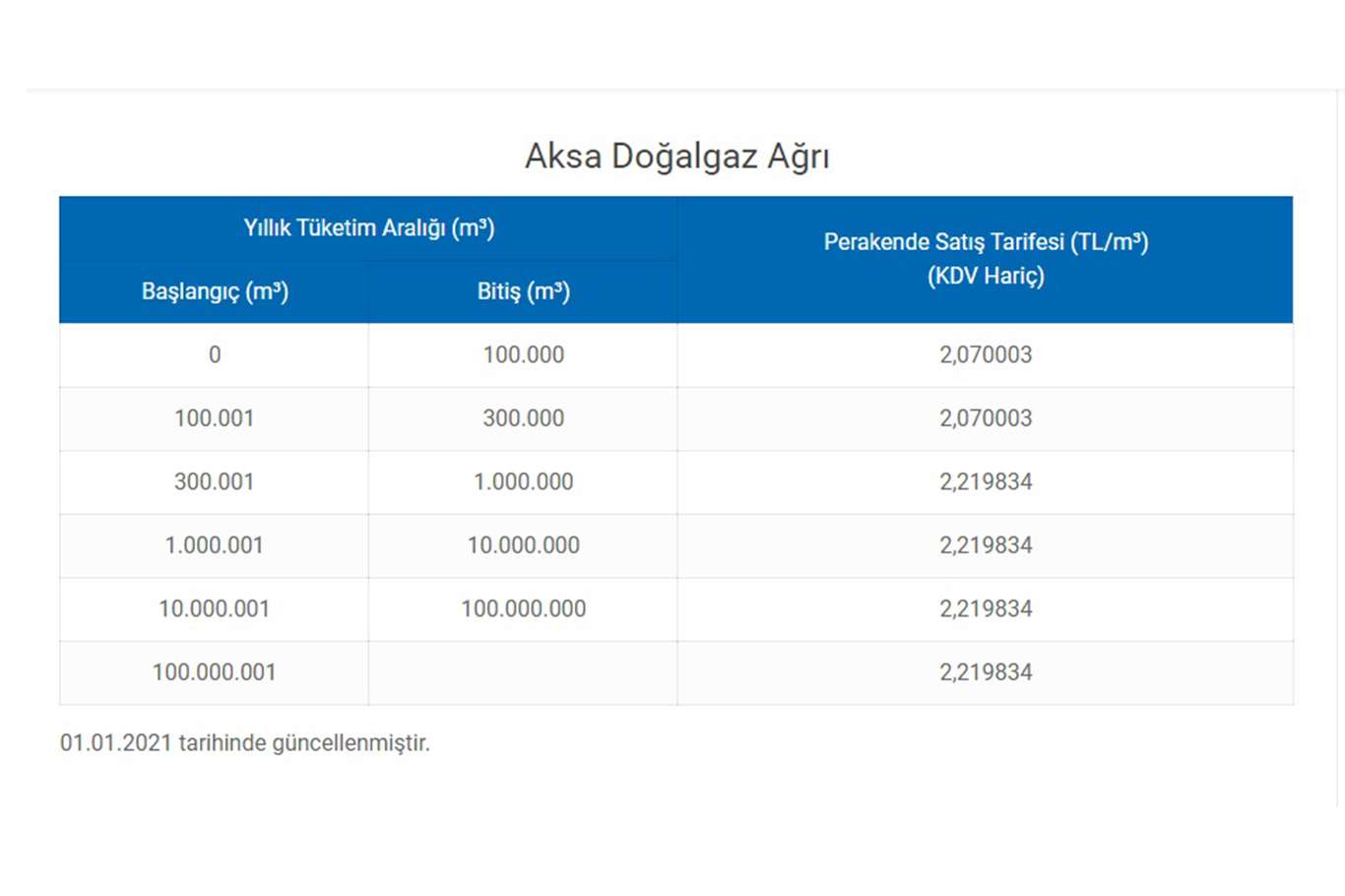
Task: Click the Aksa Doğalgaz Ağrı title
Action: coord(676,156)
